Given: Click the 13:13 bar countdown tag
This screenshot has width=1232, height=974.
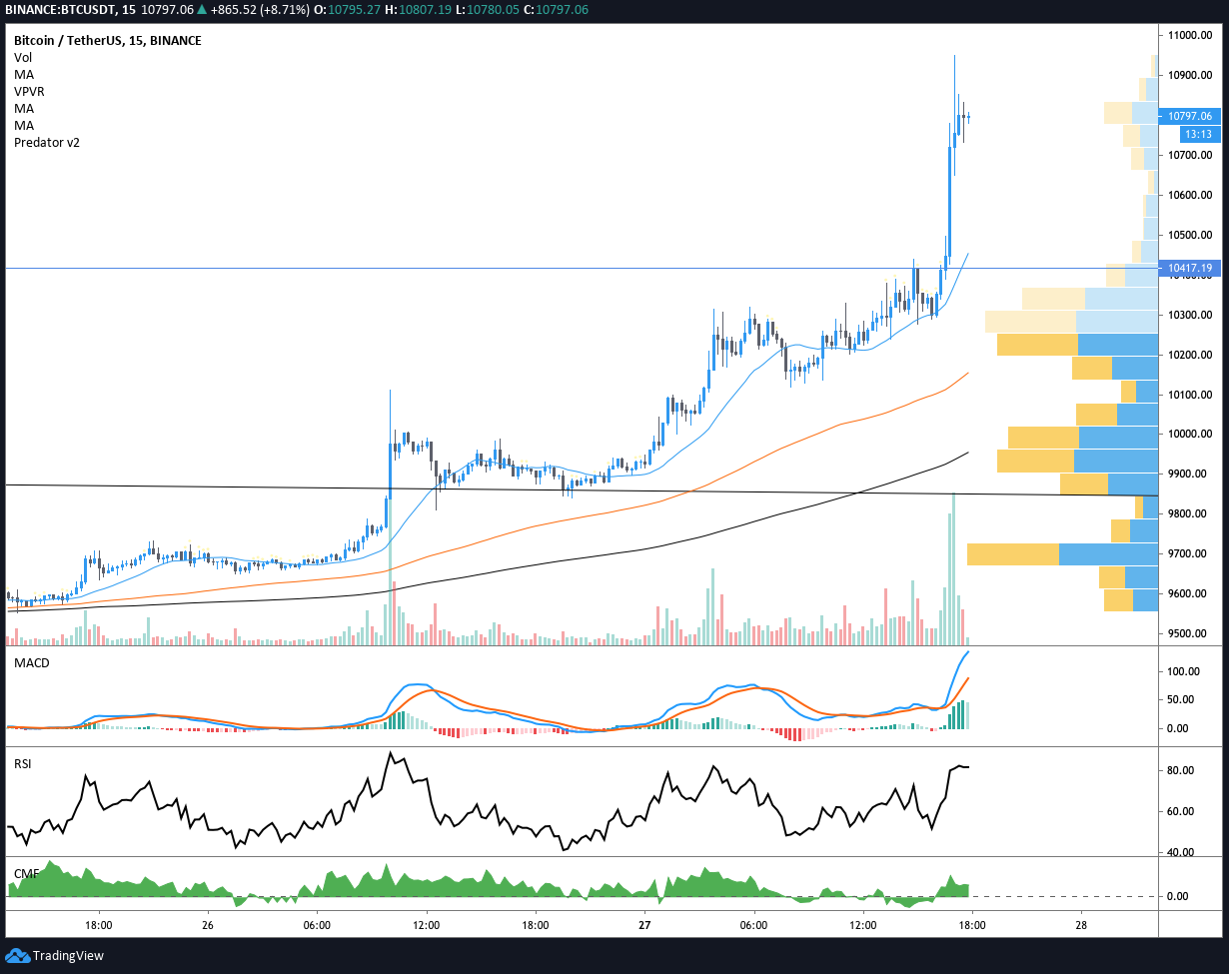Looking at the screenshot, I should [1198, 134].
